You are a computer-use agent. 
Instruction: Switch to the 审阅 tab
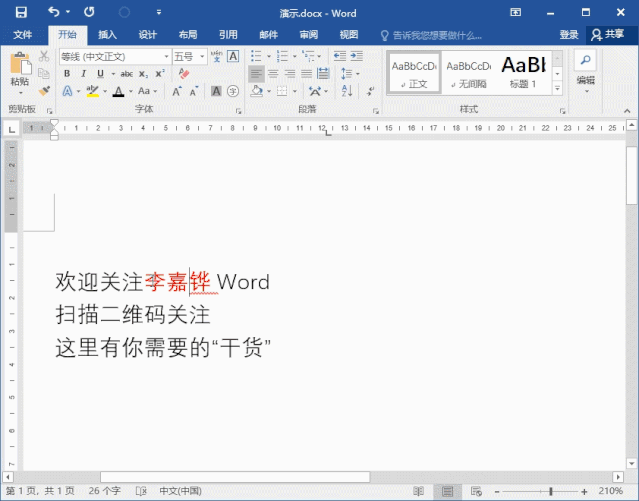309,35
